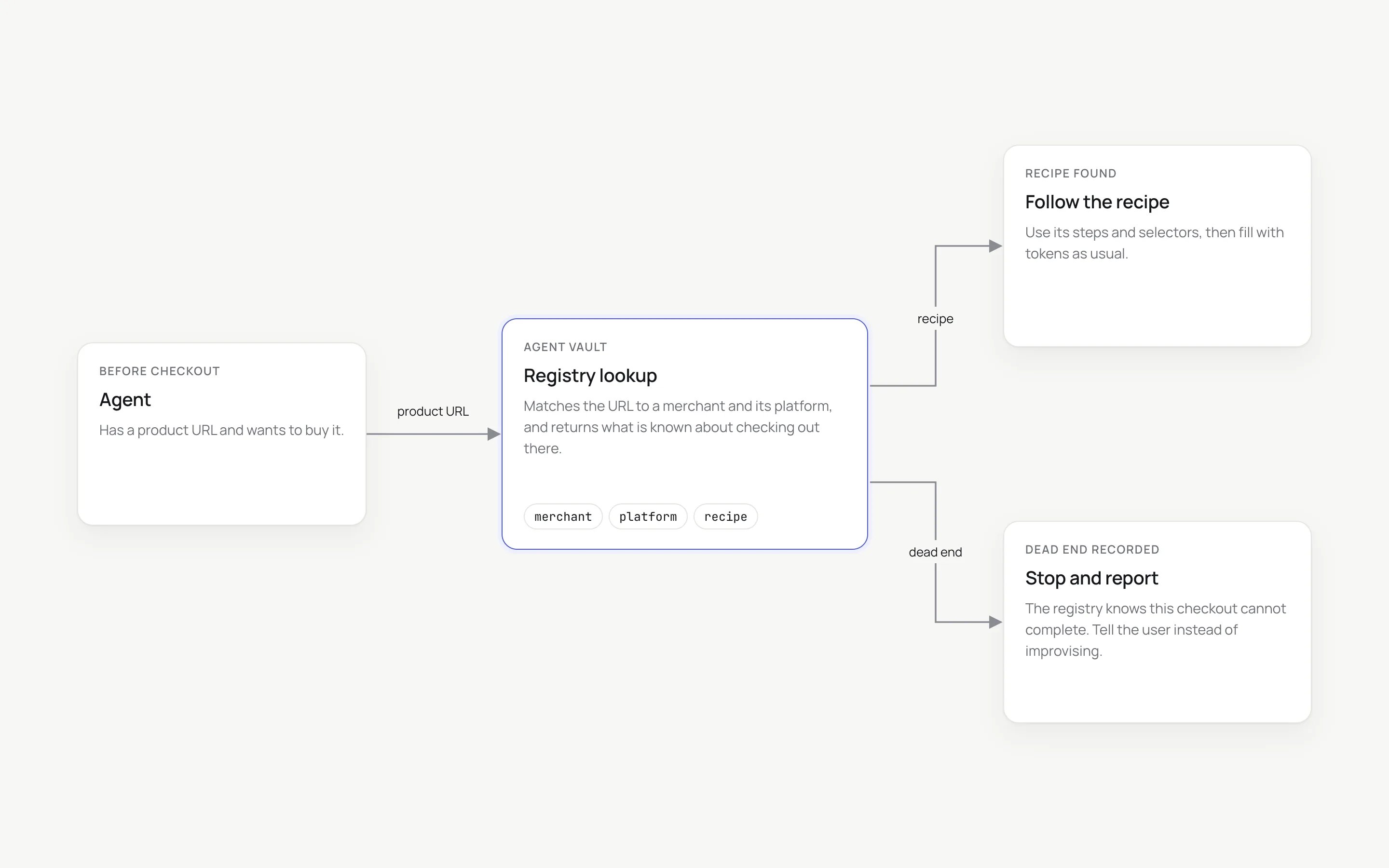The width and height of the screenshot is (1389, 868).
Task: Click the 'dead end' connector label
Action: point(935,552)
